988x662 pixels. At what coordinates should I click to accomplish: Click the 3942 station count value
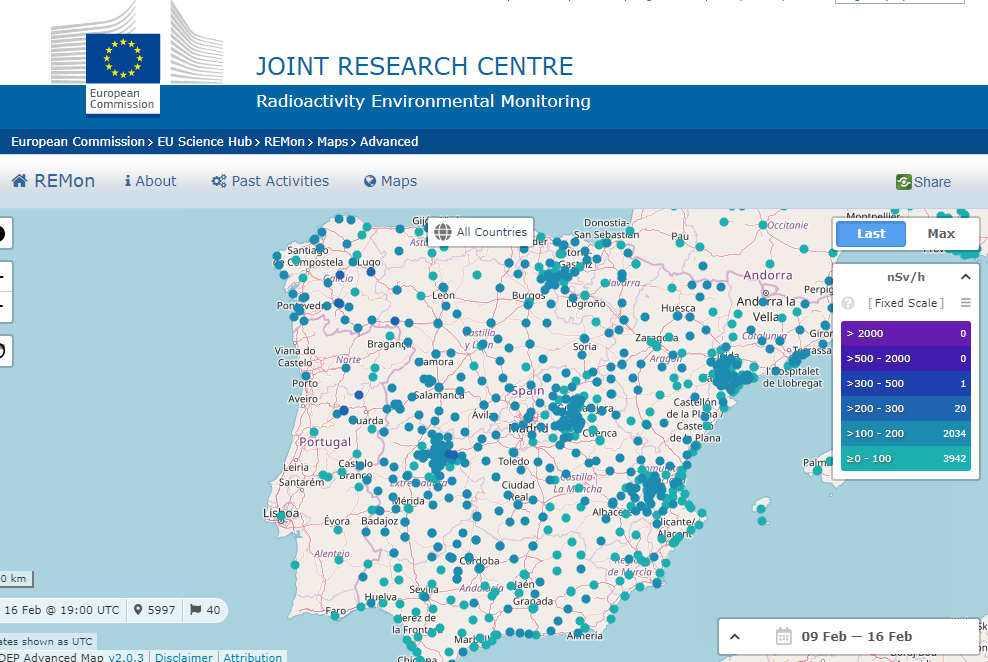[954, 459]
